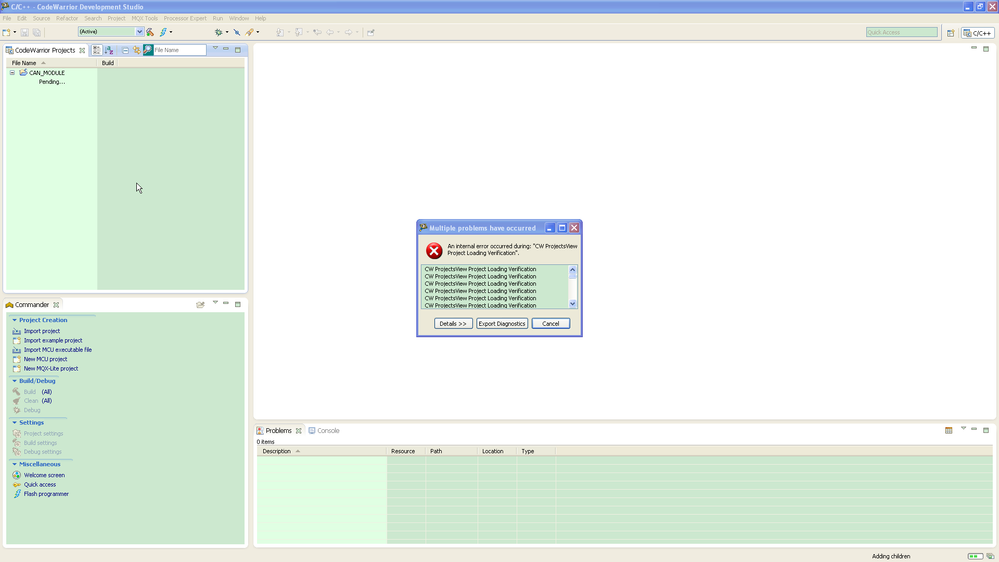Collapse the Miscellaneous section
Image resolution: width=999 pixels, height=562 pixels.
[15, 465]
